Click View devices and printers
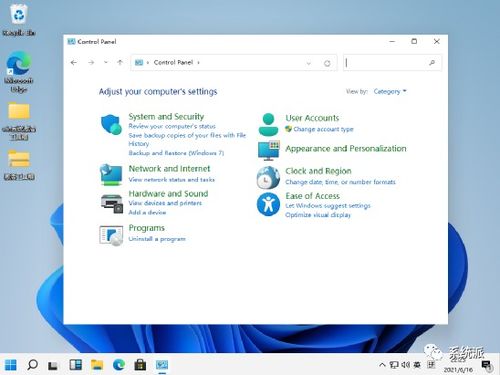500x375 pixels. pos(165,203)
